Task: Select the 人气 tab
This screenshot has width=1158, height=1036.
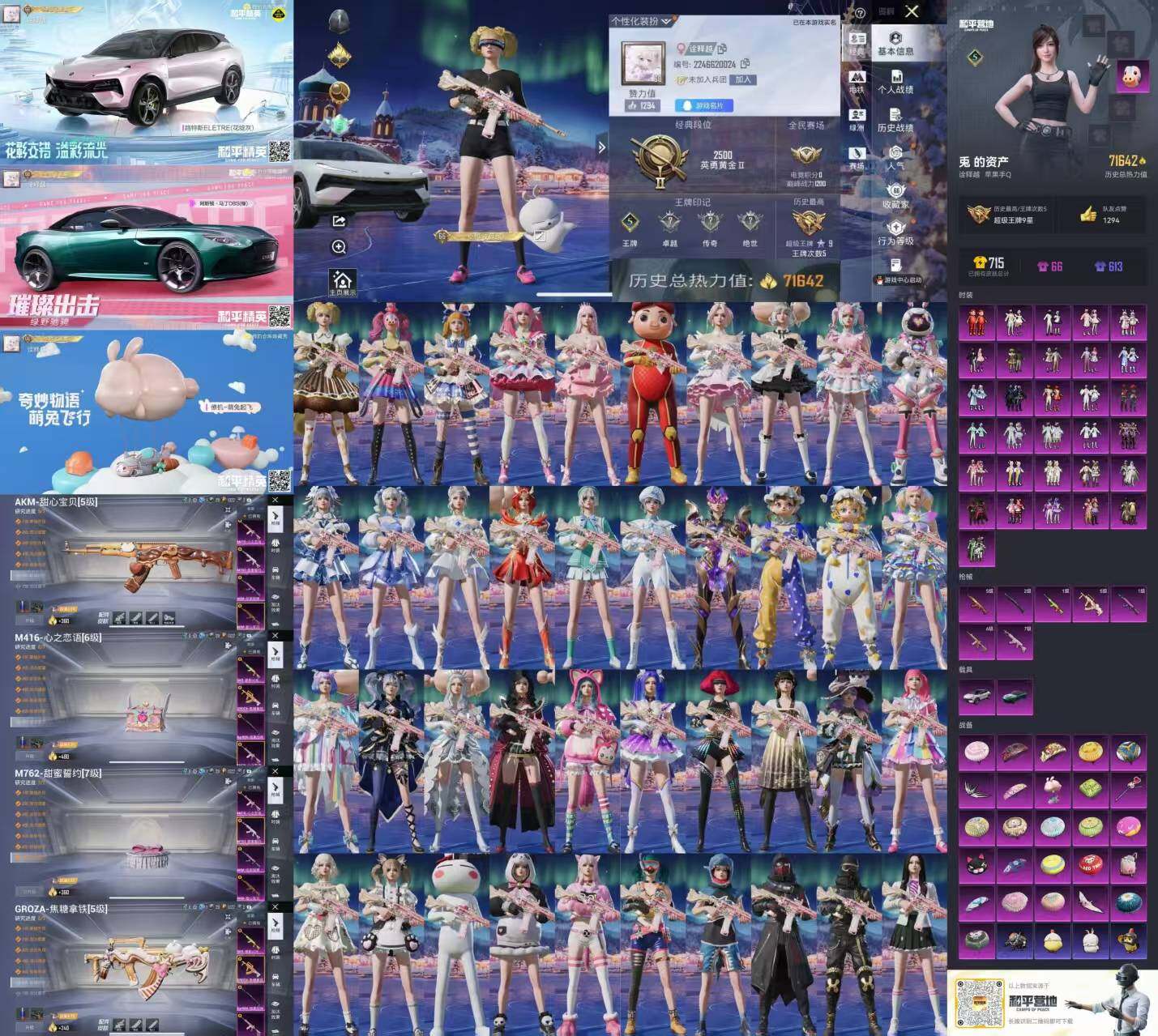Action: (x=895, y=158)
